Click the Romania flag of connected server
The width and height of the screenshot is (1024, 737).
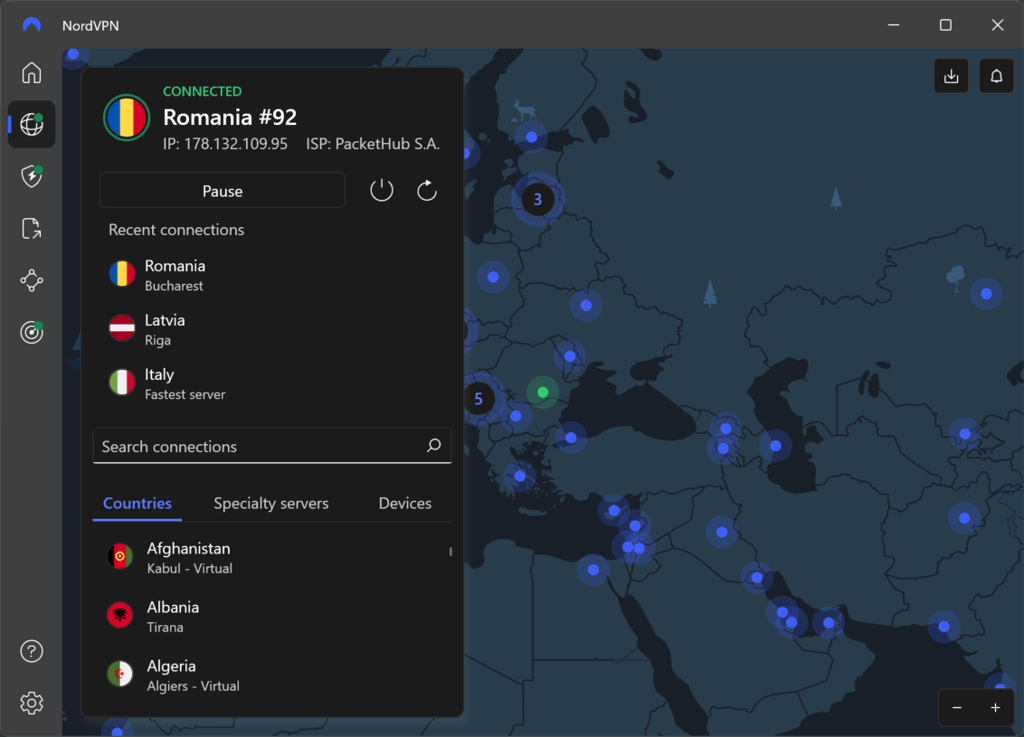(x=127, y=118)
